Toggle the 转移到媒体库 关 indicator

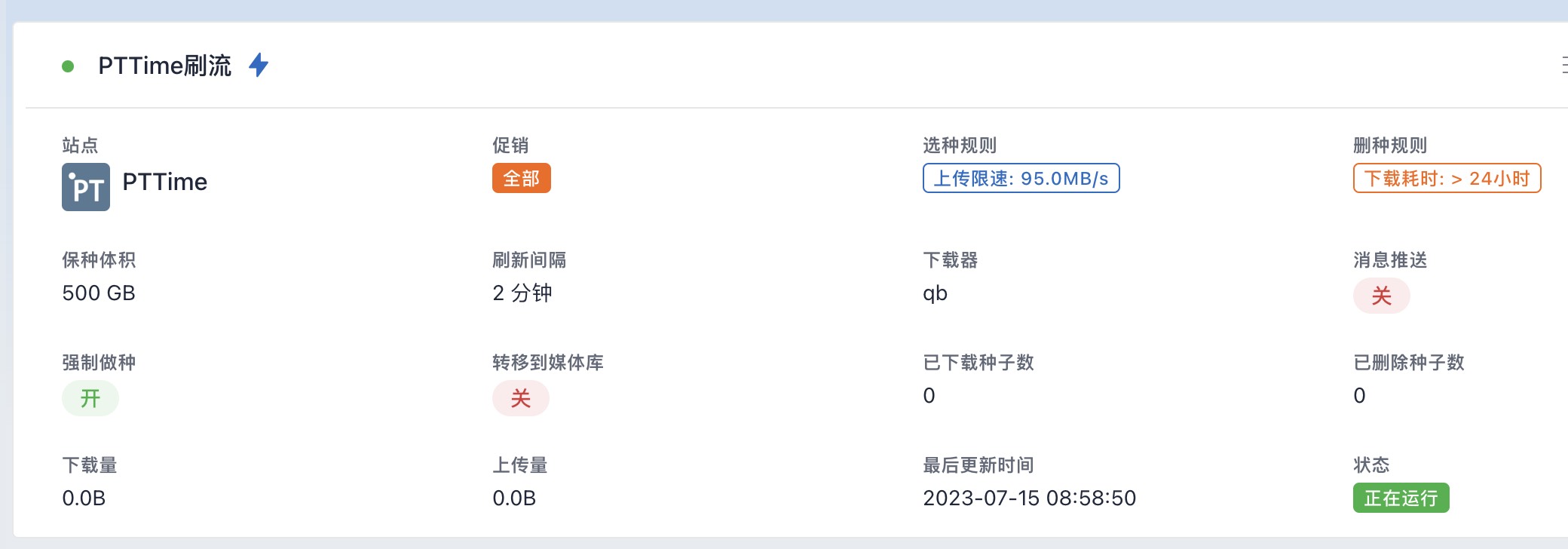tap(521, 398)
